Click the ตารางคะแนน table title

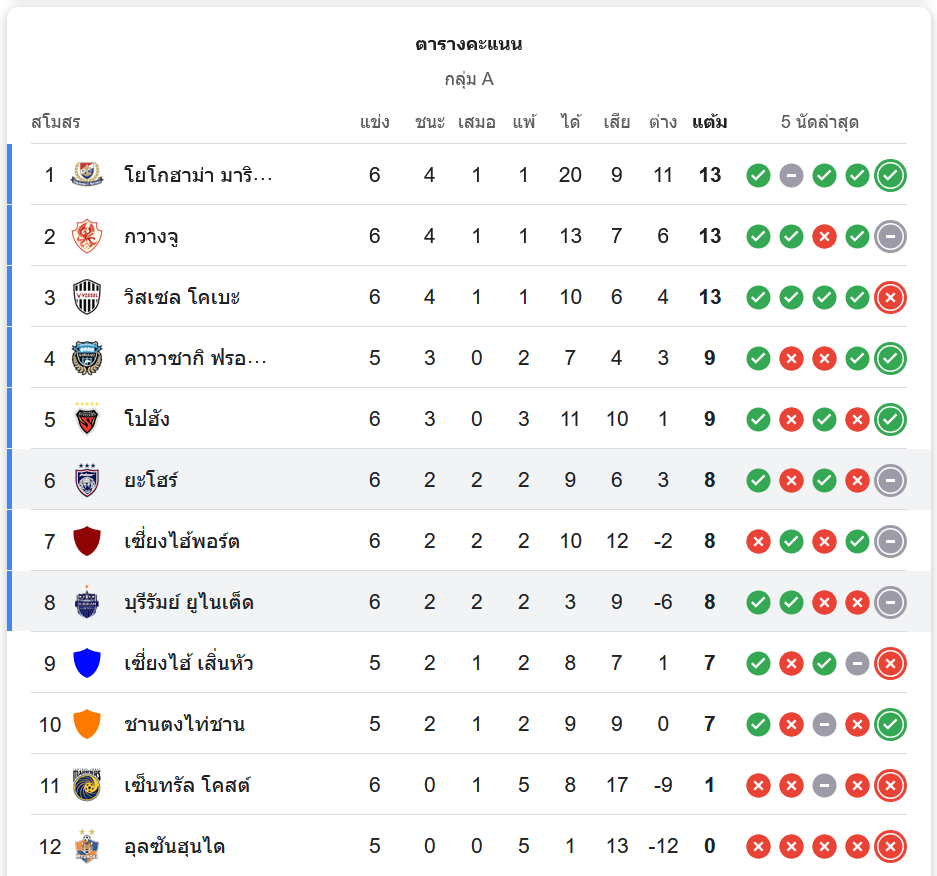point(469,44)
